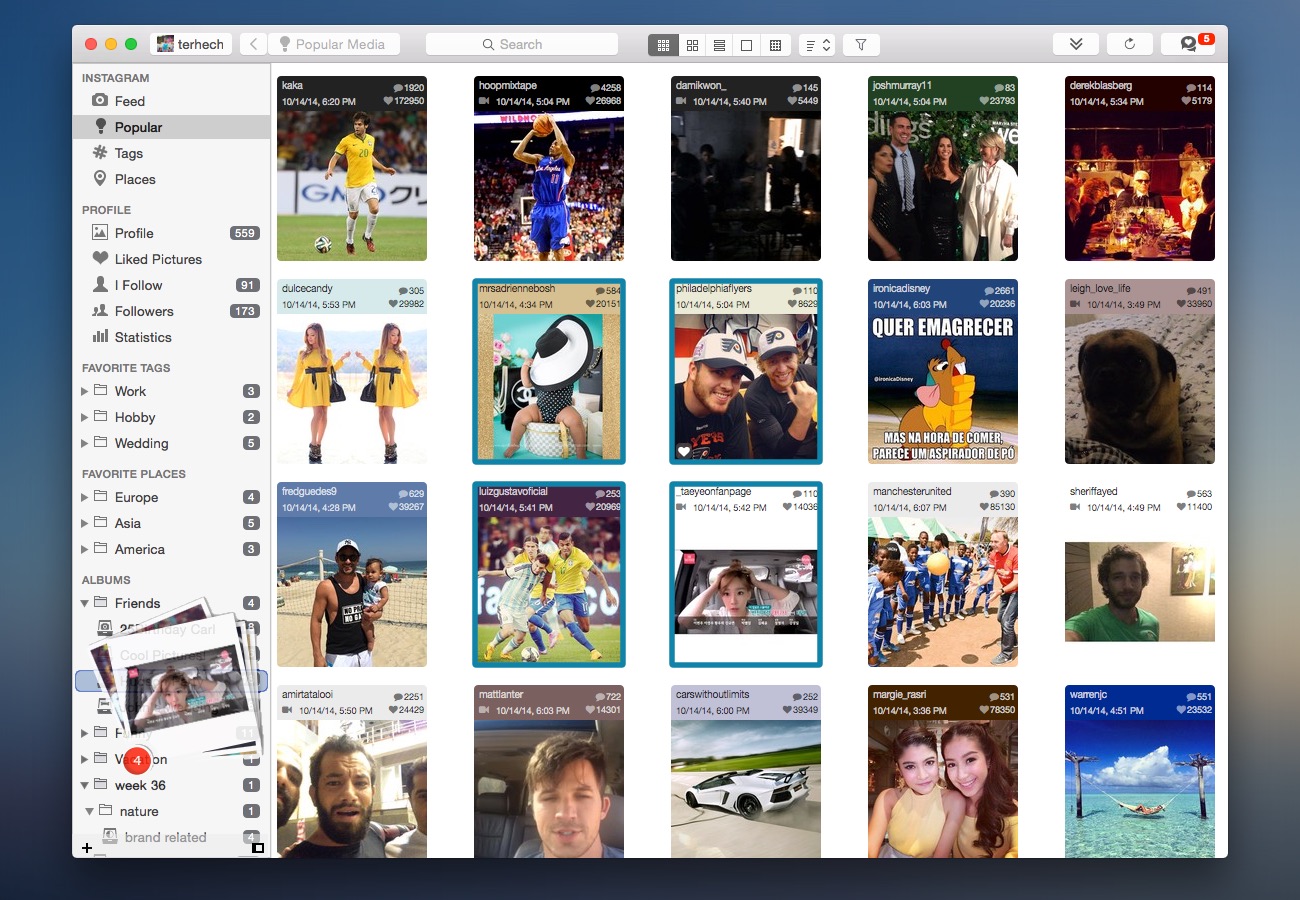Collapse the week 36 album folder
Screen dimensions: 1300x900
pyautogui.click(x=85, y=785)
